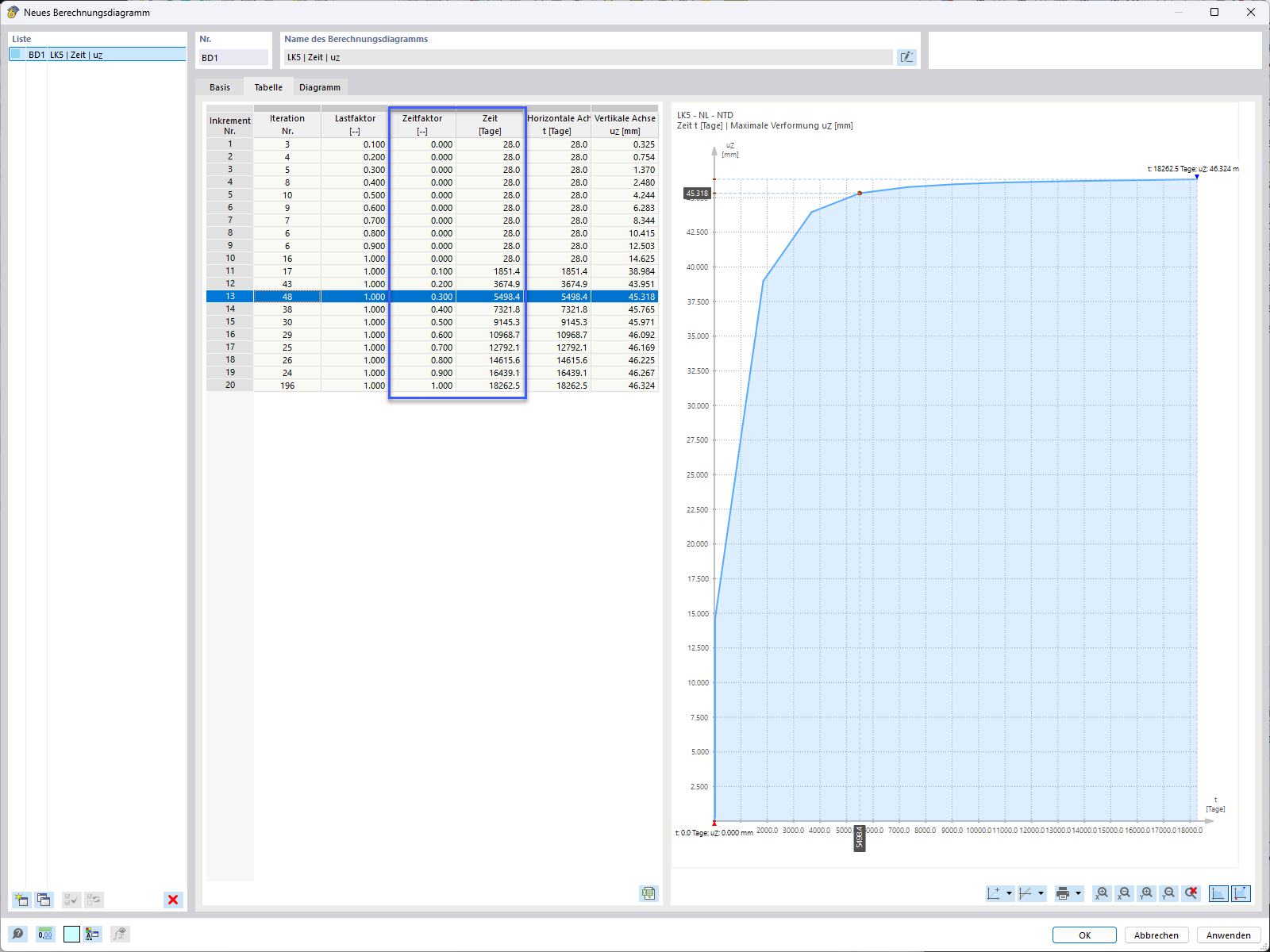Open the curve display options dropdown arrow
1270x952 pixels.
pyautogui.click(x=1041, y=893)
